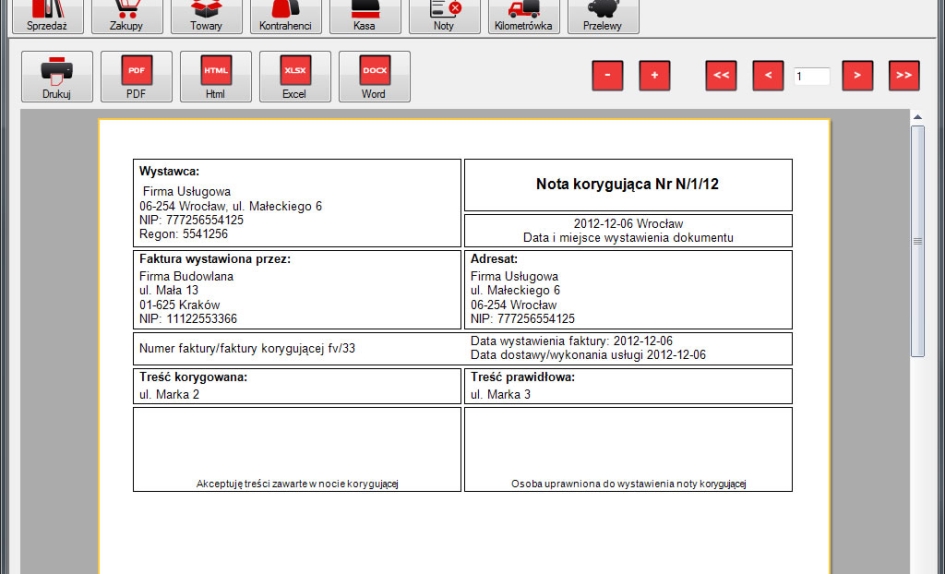Open the Sprzedaż module
Screen dimensions: 945x574
[x=47, y=15]
